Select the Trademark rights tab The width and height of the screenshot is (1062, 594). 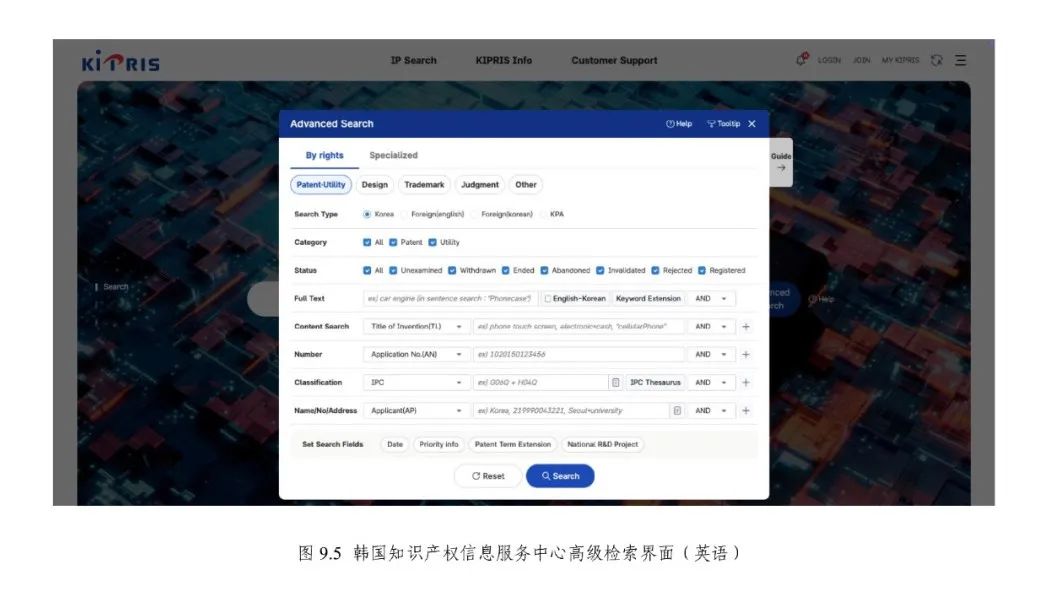point(424,185)
